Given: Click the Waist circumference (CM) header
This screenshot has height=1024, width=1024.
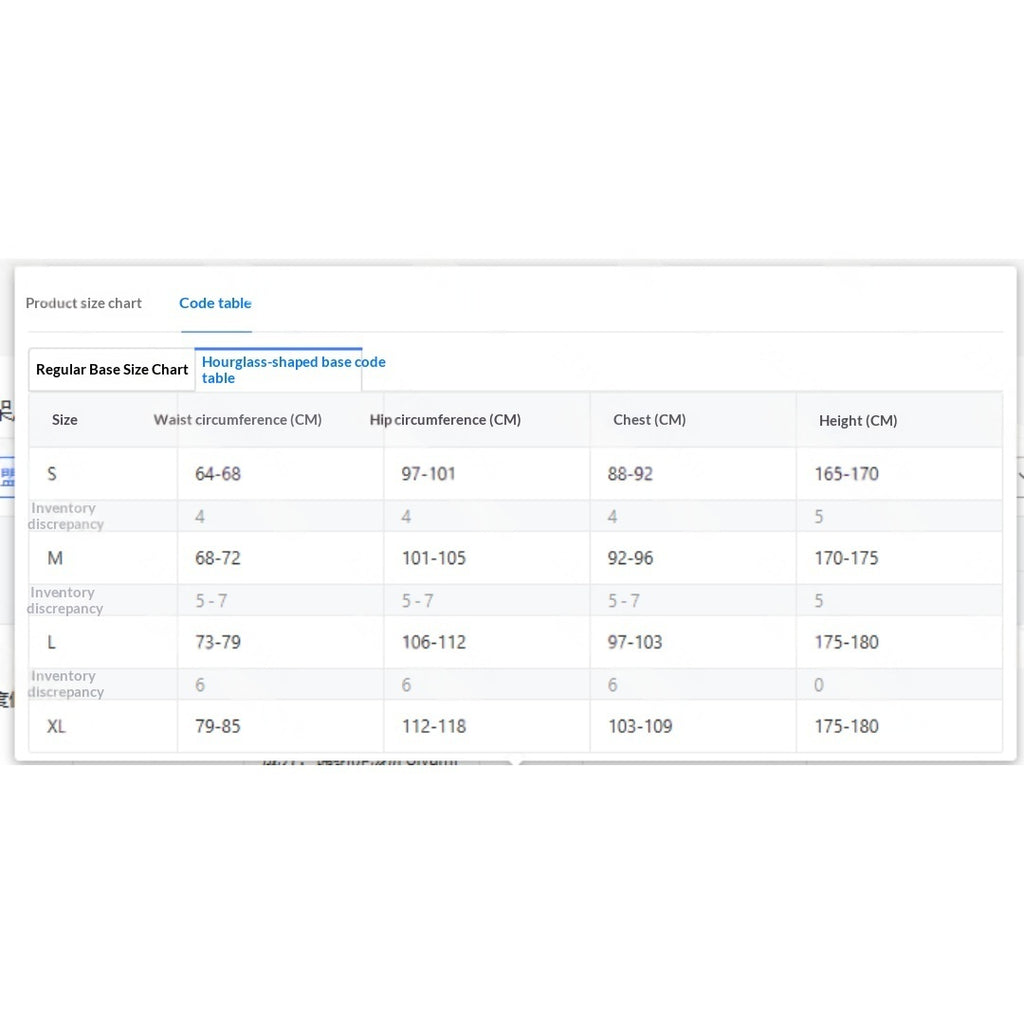Looking at the screenshot, I should point(238,420).
